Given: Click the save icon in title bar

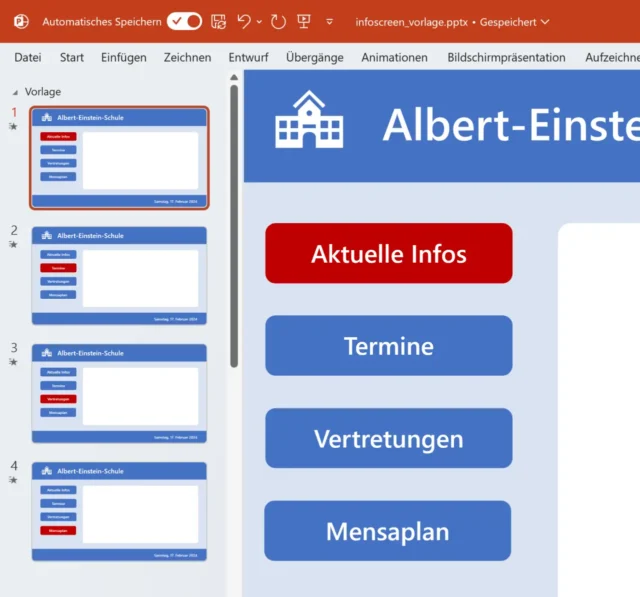Looking at the screenshot, I should [x=219, y=21].
